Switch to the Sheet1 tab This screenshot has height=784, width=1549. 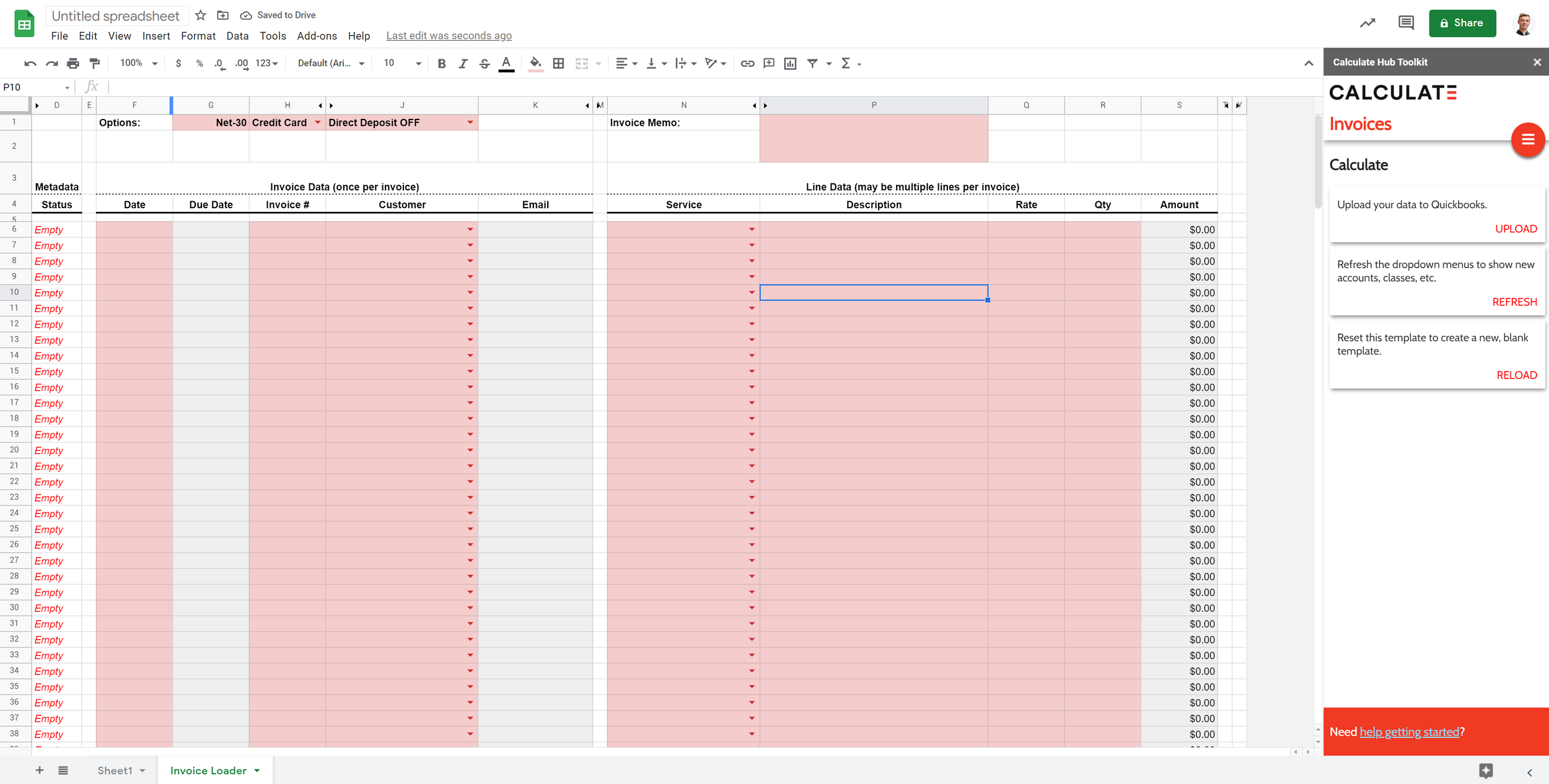click(x=115, y=770)
